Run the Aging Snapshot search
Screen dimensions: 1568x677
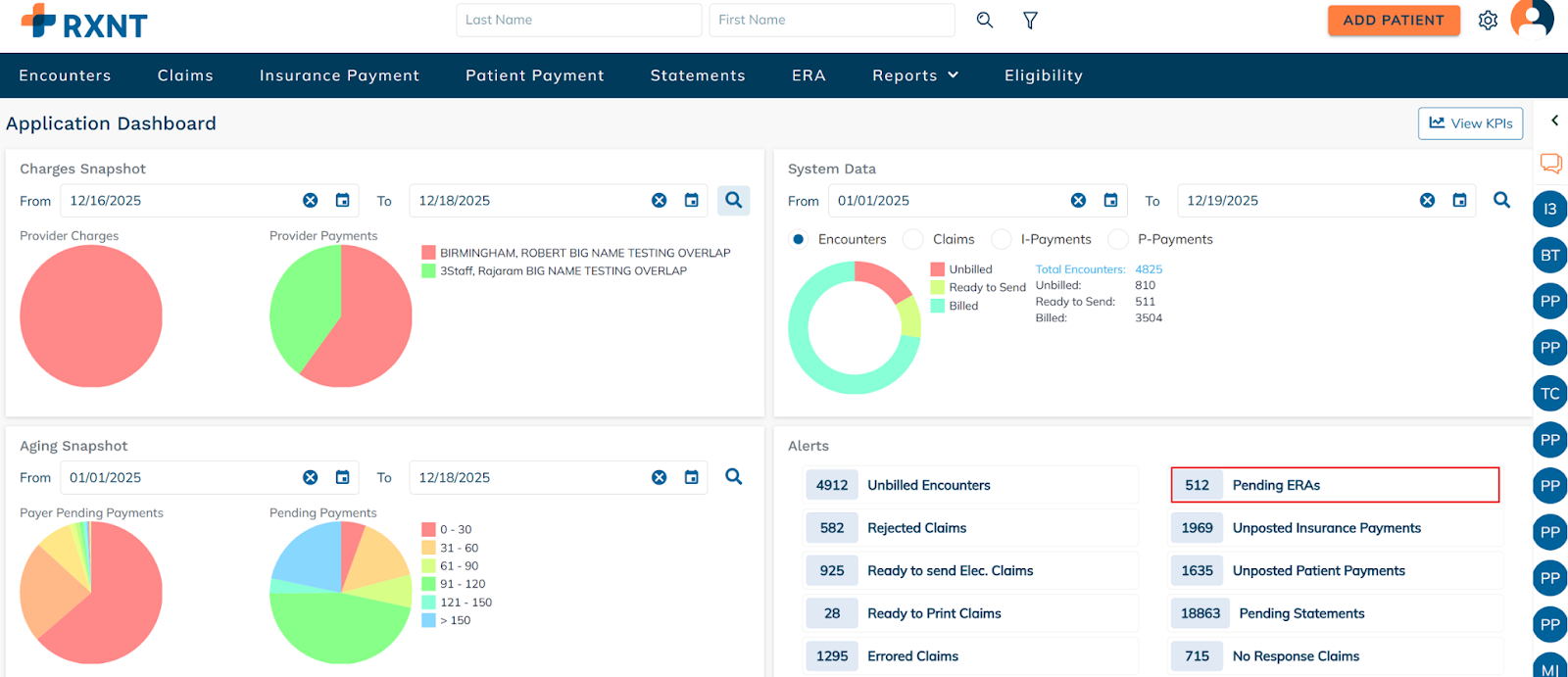coord(733,477)
